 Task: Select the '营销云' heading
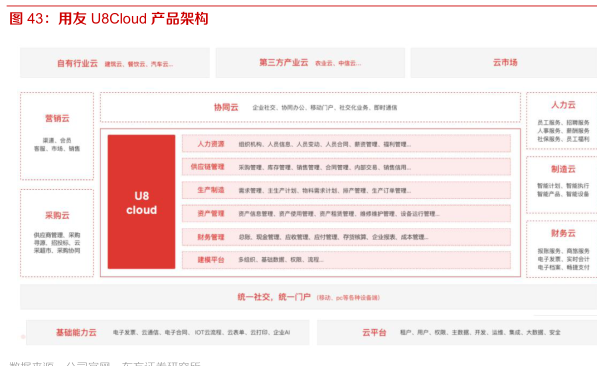point(57,118)
